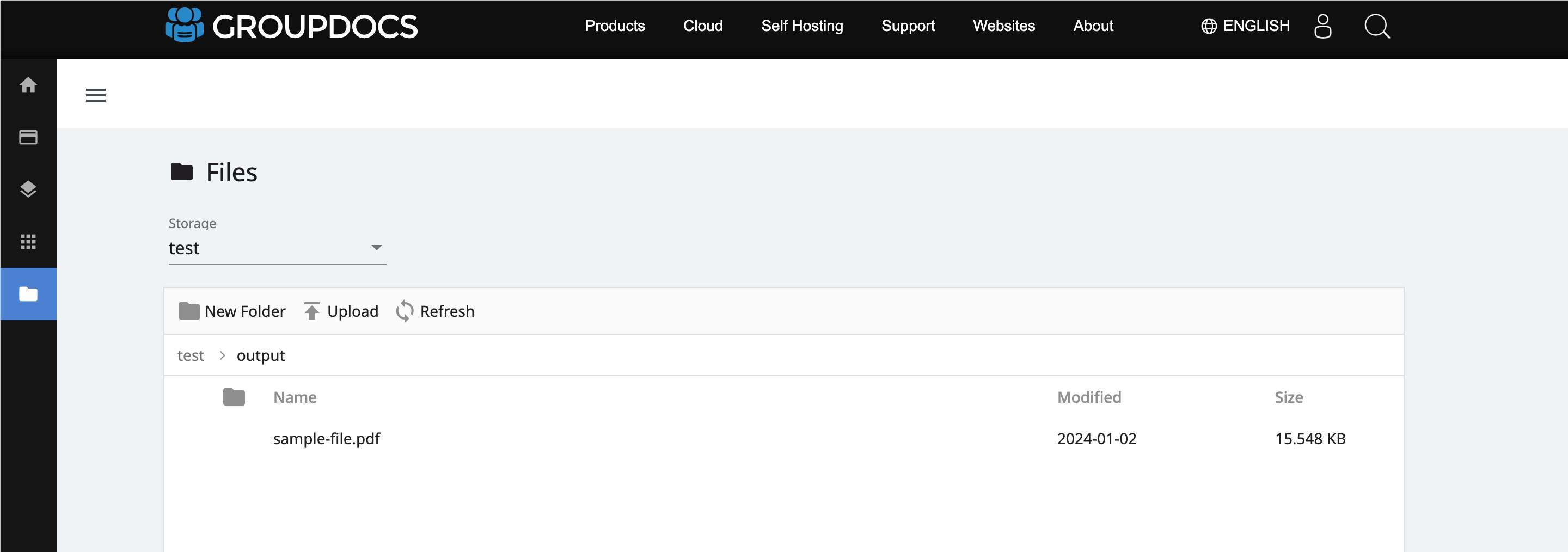This screenshot has height=552, width=1568.
Task: Open the Self Hosting menu item
Action: coord(801,26)
